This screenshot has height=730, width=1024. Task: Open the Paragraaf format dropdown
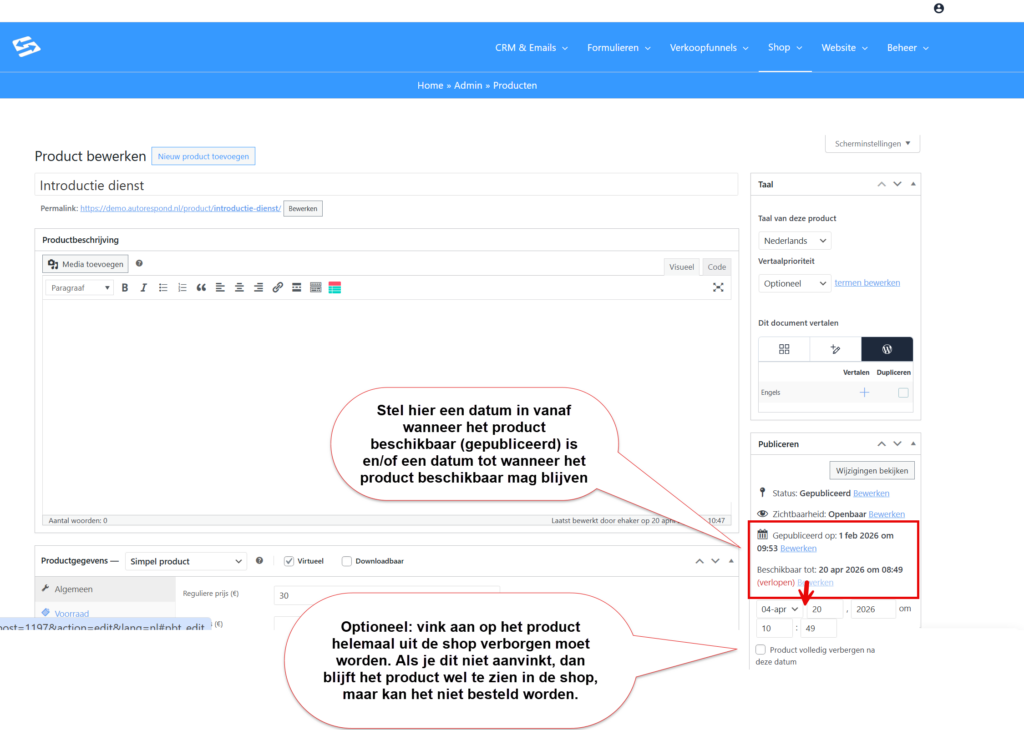point(80,288)
